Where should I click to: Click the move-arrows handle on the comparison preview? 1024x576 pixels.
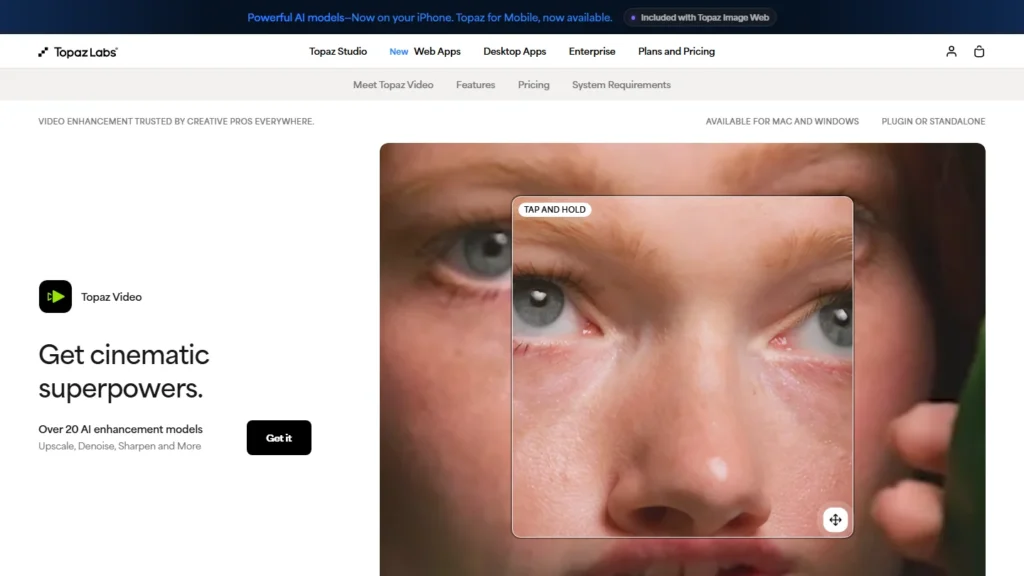pos(835,520)
